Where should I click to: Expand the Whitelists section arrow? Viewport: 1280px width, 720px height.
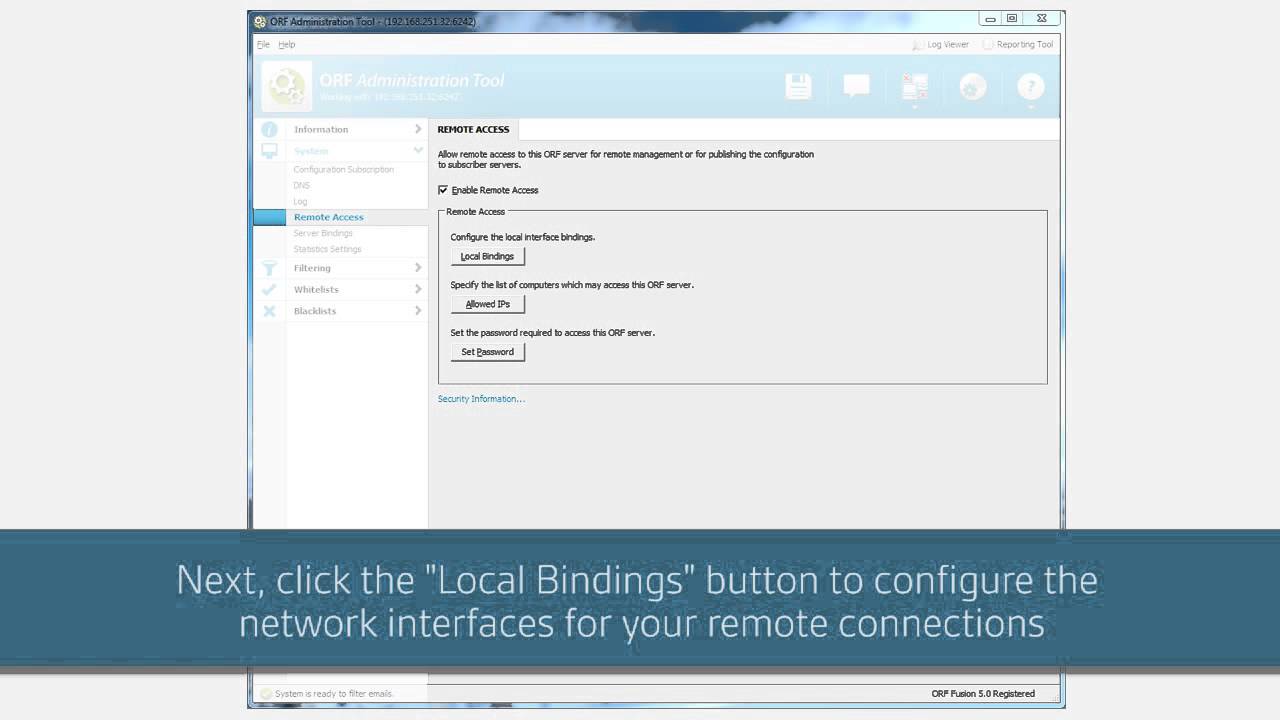coord(418,289)
